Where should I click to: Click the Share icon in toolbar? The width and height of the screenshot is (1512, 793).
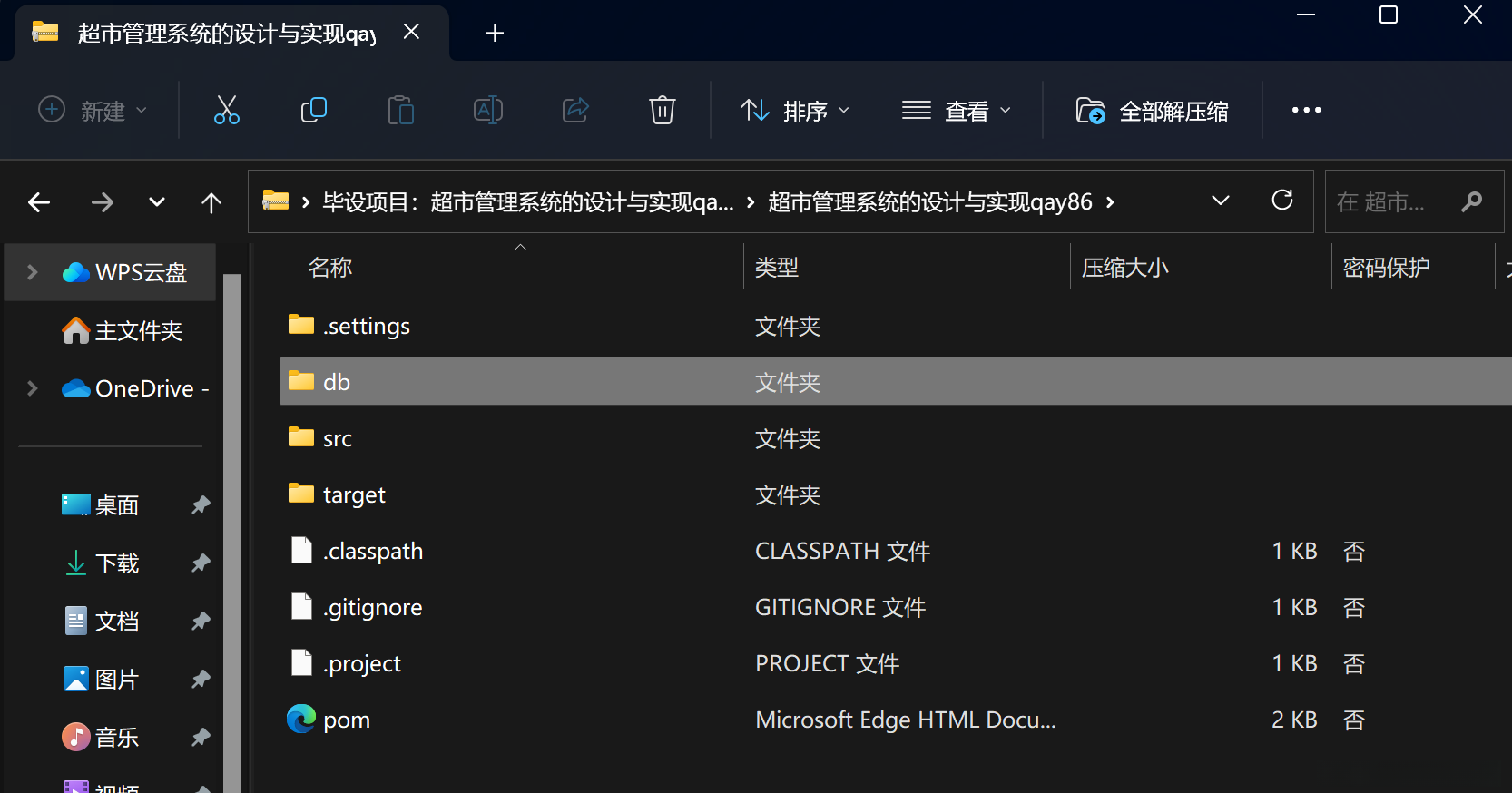(575, 111)
